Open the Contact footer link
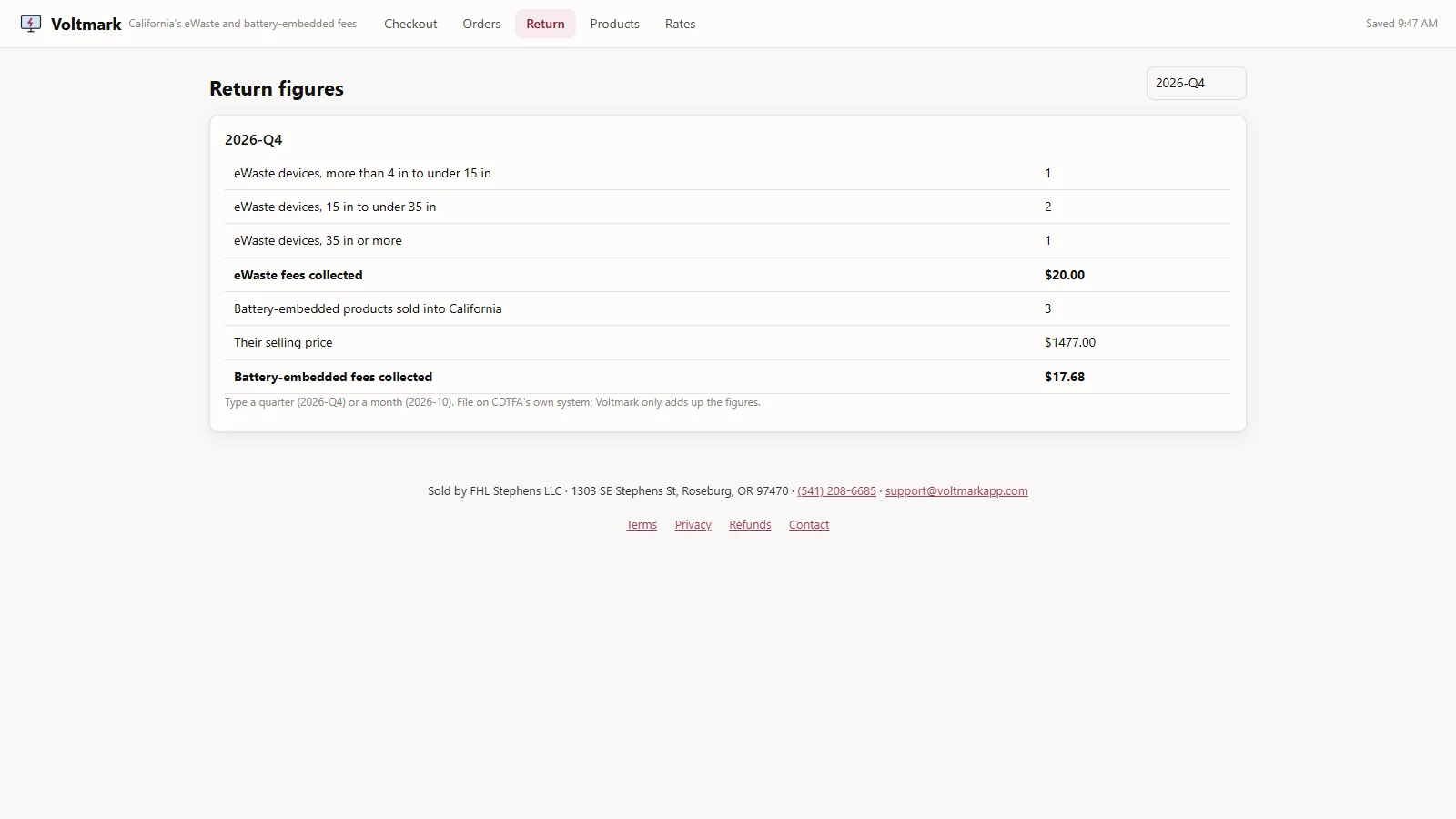 pyautogui.click(x=809, y=524)
